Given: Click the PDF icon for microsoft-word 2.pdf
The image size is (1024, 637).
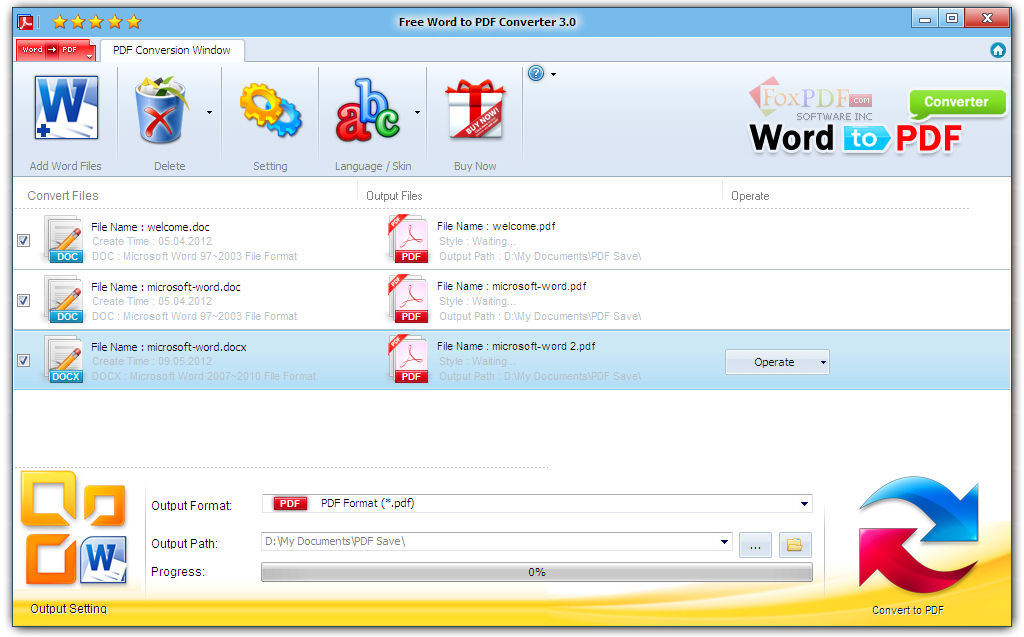Looking at the screenshot, I should 408,359.
